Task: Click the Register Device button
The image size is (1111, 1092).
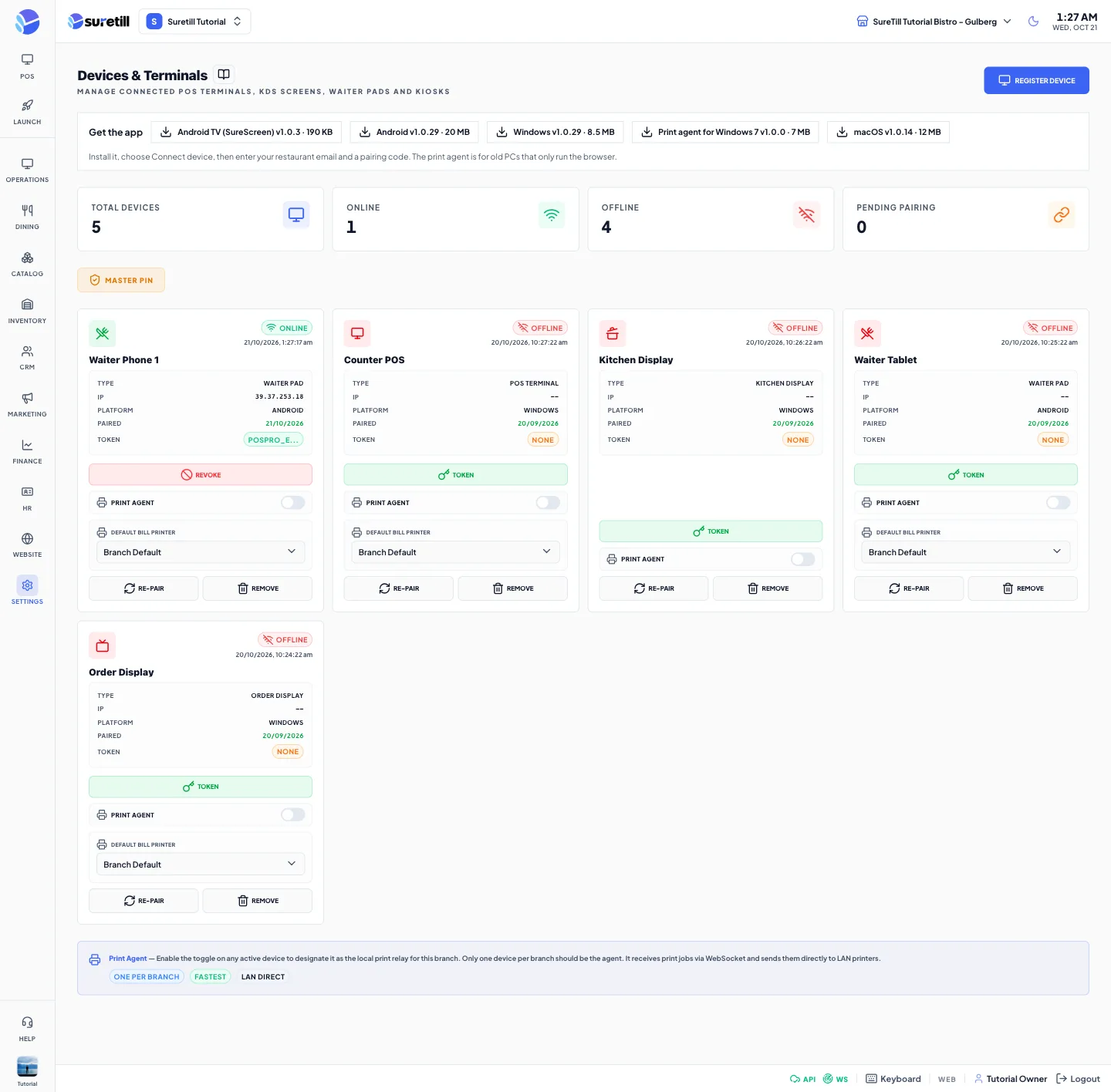Action: (x=1036, y=80)
